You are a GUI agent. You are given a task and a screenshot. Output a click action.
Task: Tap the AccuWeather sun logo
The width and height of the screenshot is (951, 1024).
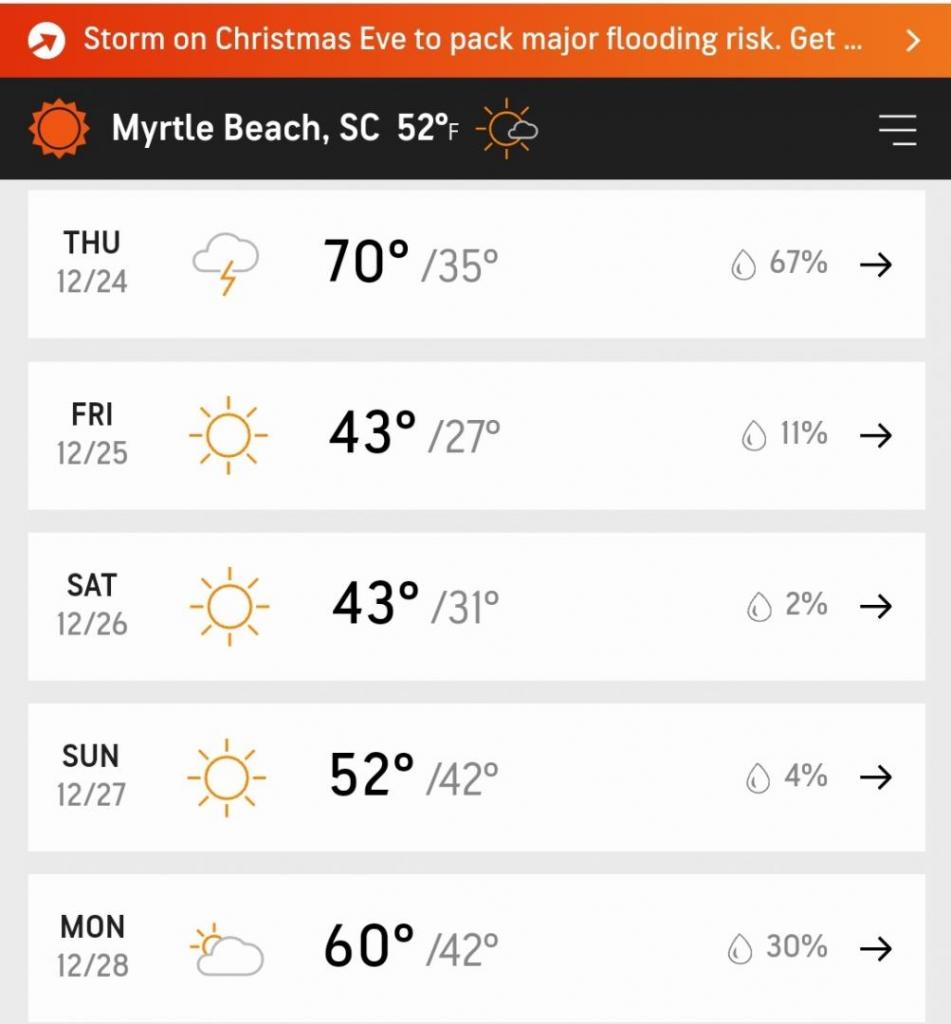click(x=59, y=128)
